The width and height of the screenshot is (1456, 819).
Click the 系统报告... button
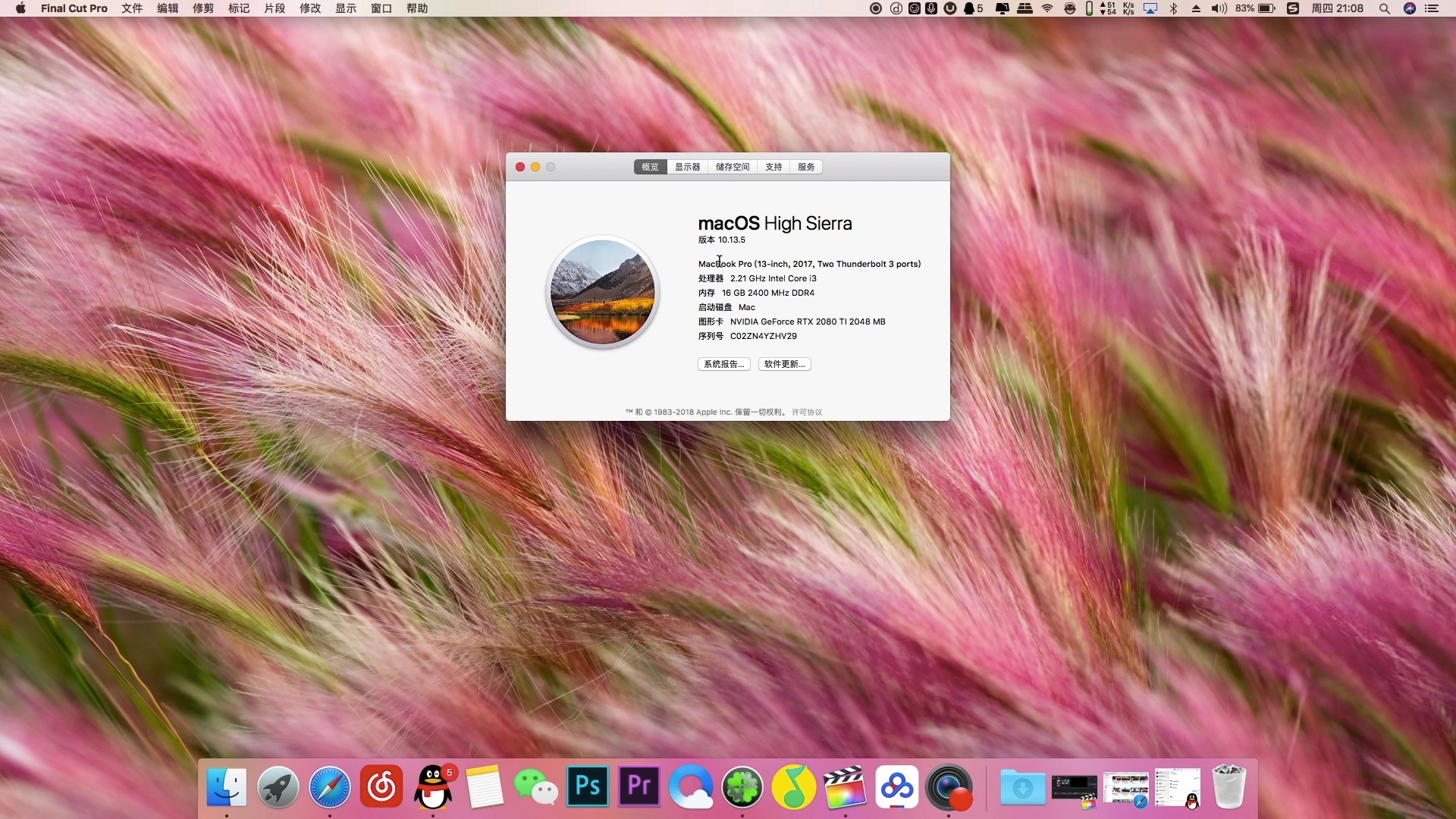[x=724, y=364]
